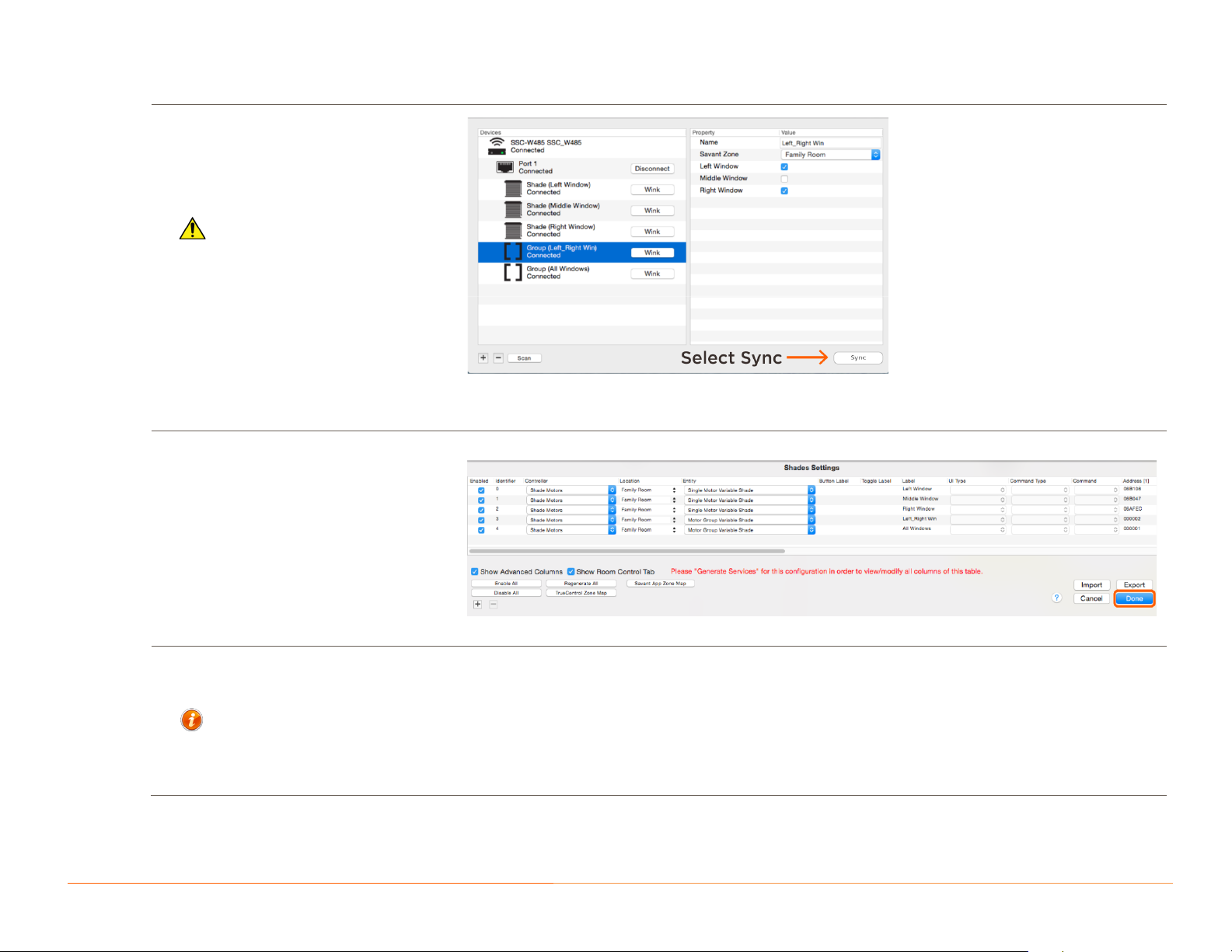This screenshot has height=952, width=1232.
Task: Click the Disconnect button for Port 1
Action: coord(652,169)
